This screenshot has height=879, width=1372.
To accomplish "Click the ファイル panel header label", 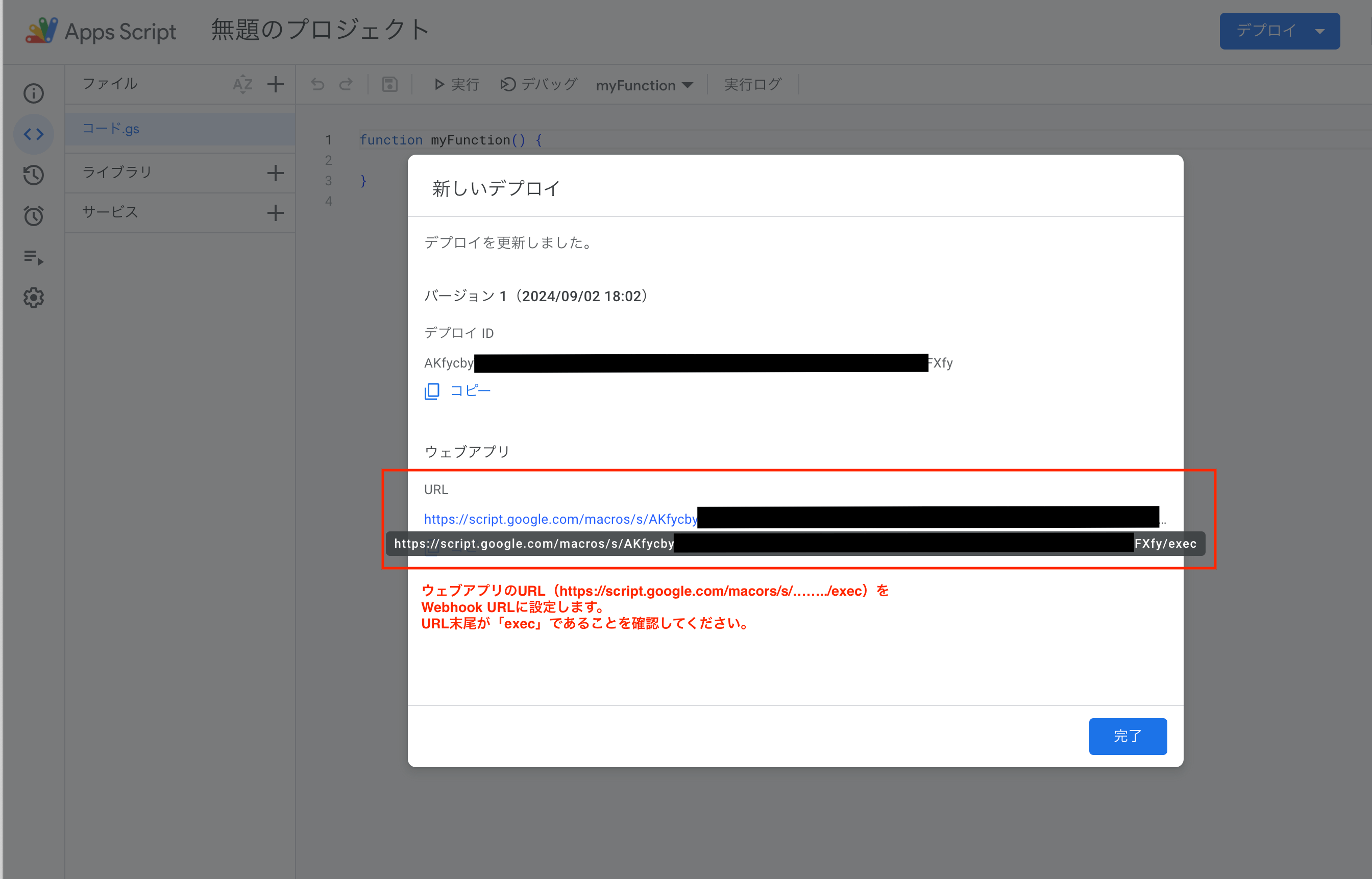I will [110, 84].
